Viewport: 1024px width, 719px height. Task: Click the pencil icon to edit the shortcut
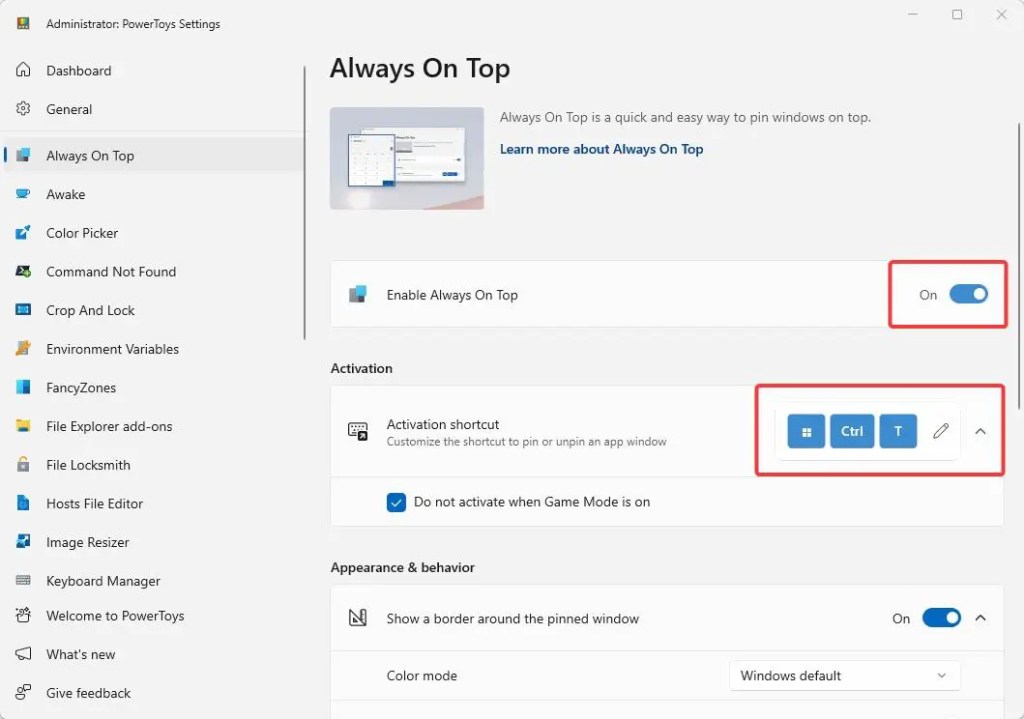[940, 431]
